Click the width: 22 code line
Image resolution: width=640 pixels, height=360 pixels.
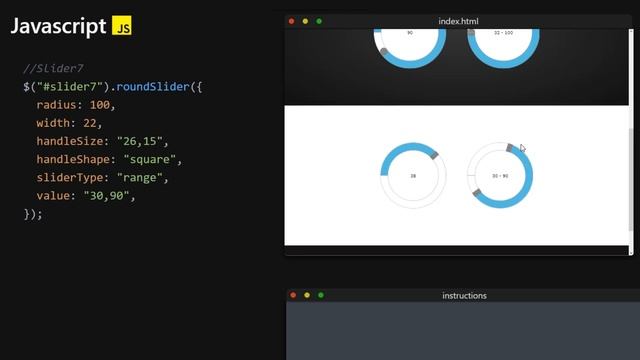[x=69, y=123]
